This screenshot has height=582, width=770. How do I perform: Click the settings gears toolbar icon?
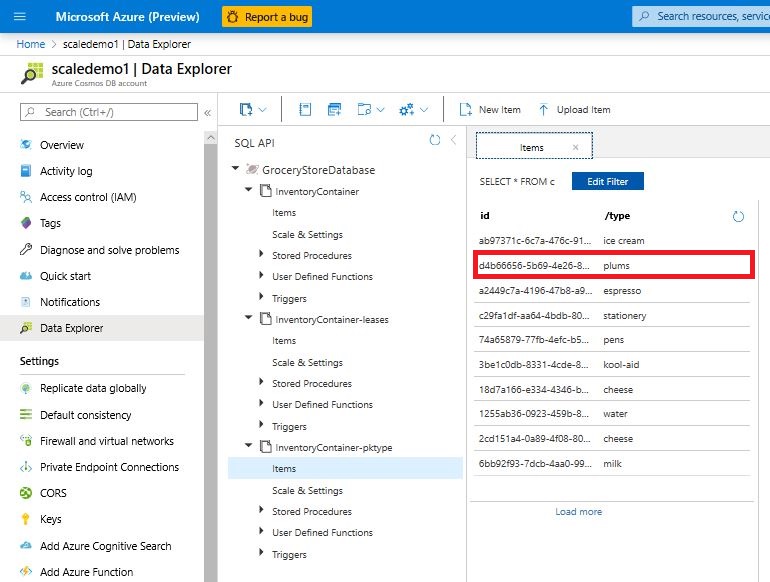click(x=407, y=110)
